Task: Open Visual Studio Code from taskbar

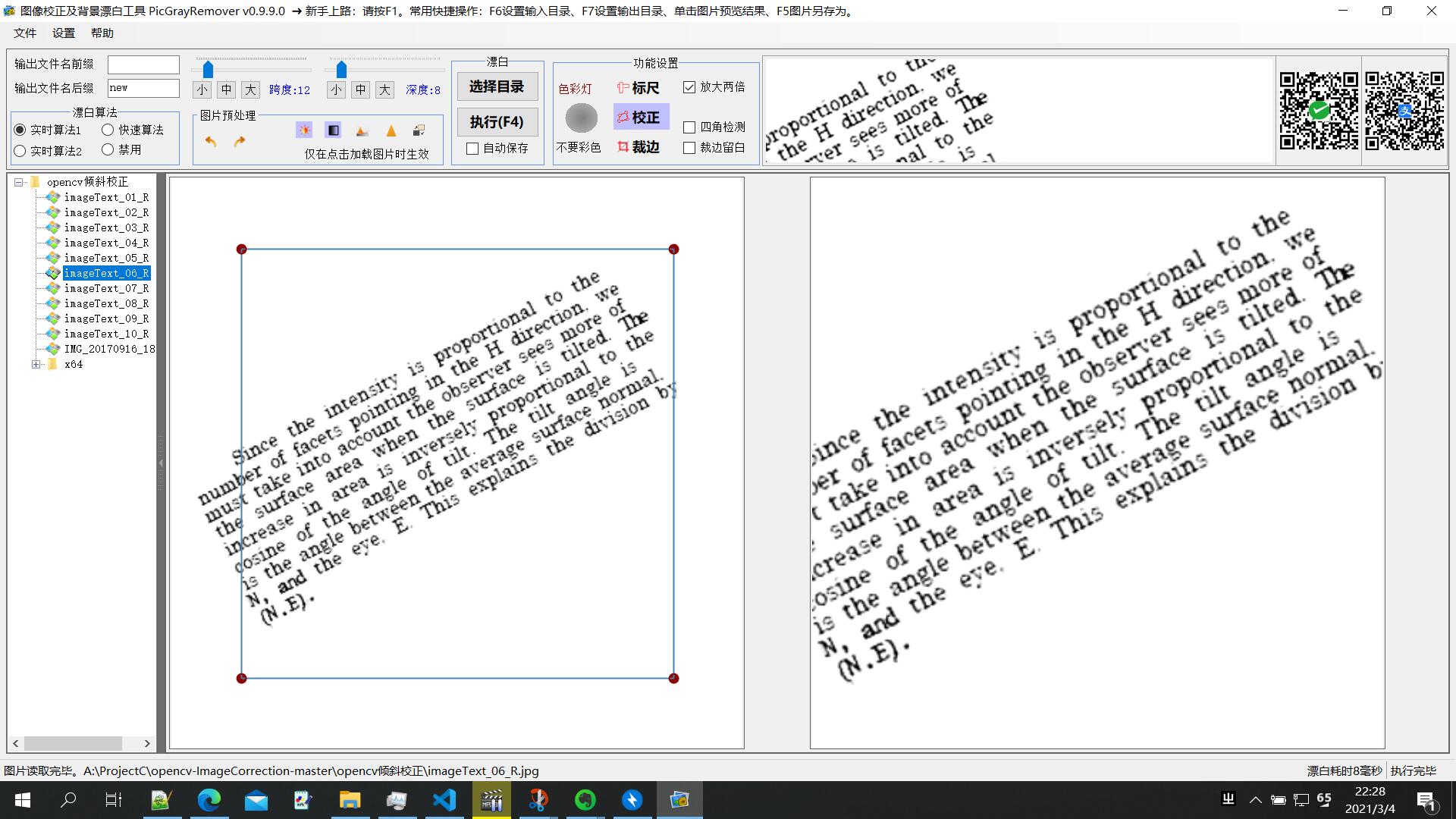Action: [x=444, y=800]
